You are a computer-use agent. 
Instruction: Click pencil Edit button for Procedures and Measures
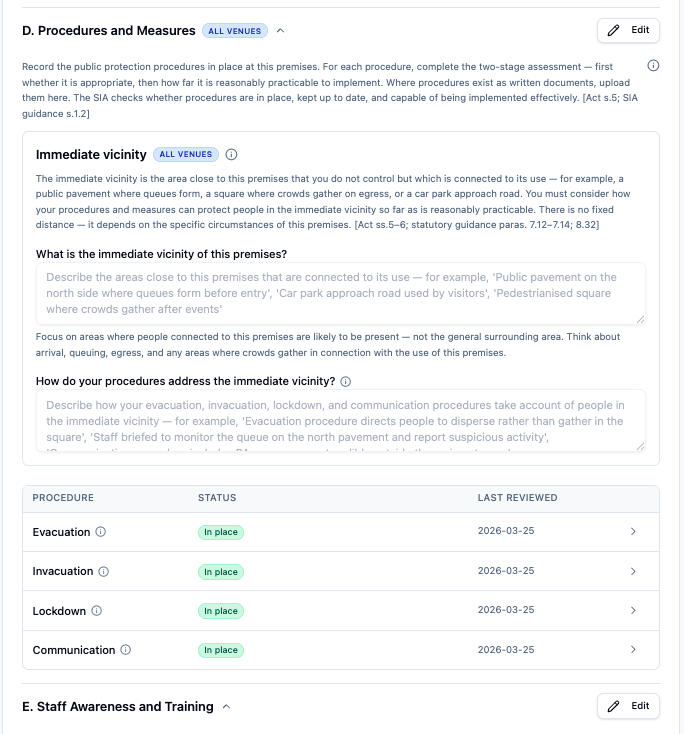[628, 30]
